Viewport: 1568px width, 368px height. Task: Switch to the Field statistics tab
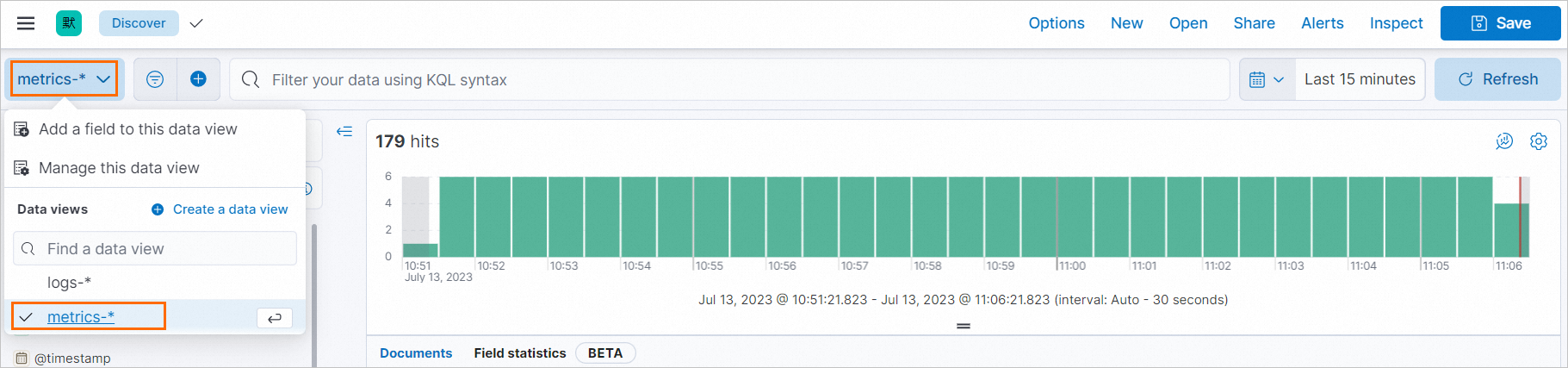click(520, 353)
